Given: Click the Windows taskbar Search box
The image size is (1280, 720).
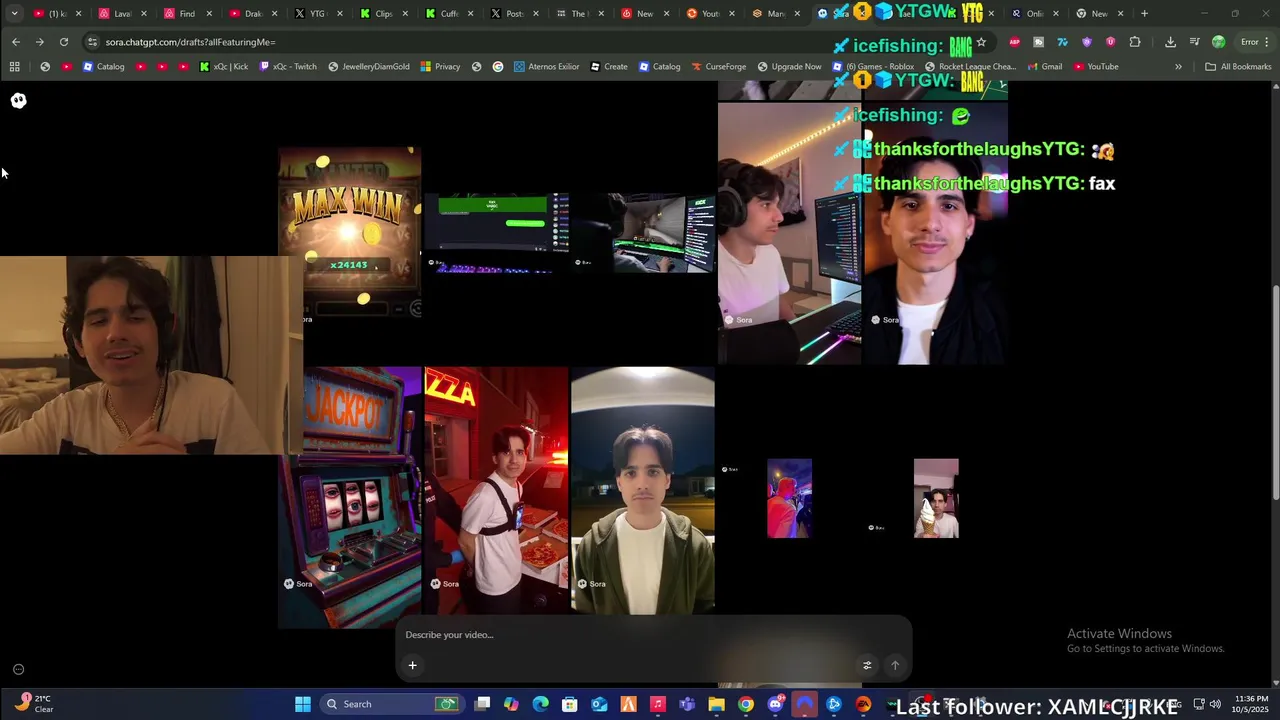Looking at the screenshot, I should pos(390,704).
